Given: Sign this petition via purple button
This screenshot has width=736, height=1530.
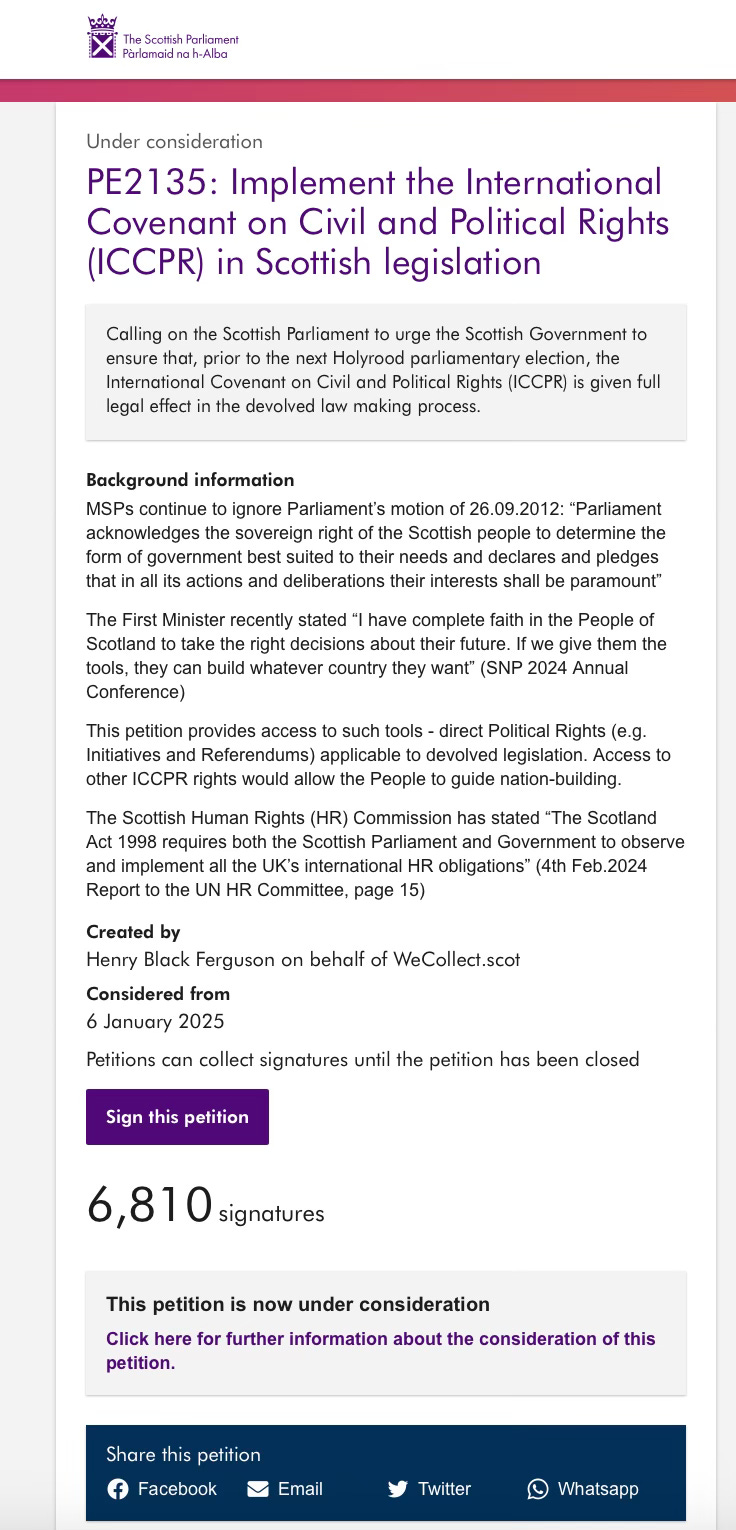Looking at the screenshot, I should [177, 1117].
